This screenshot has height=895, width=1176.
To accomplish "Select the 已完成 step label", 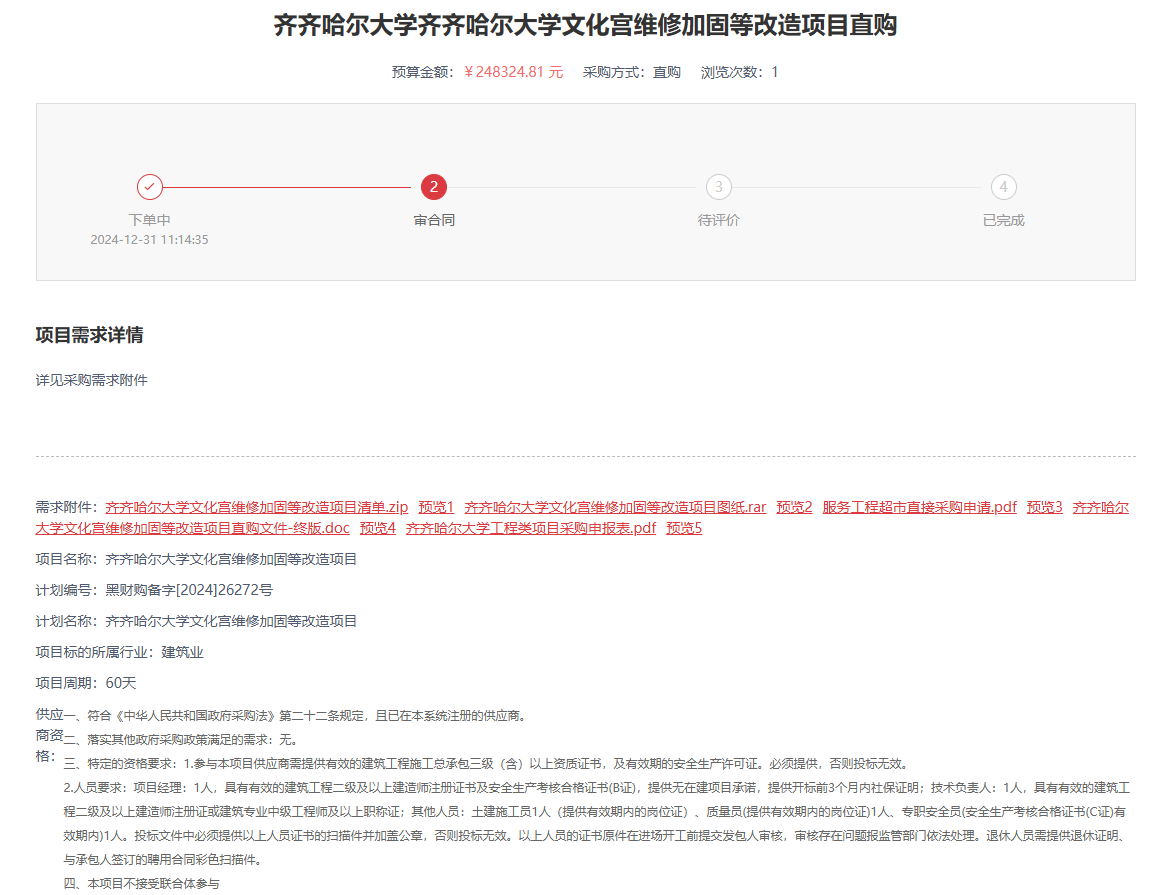I will (x=1003, y=220).
